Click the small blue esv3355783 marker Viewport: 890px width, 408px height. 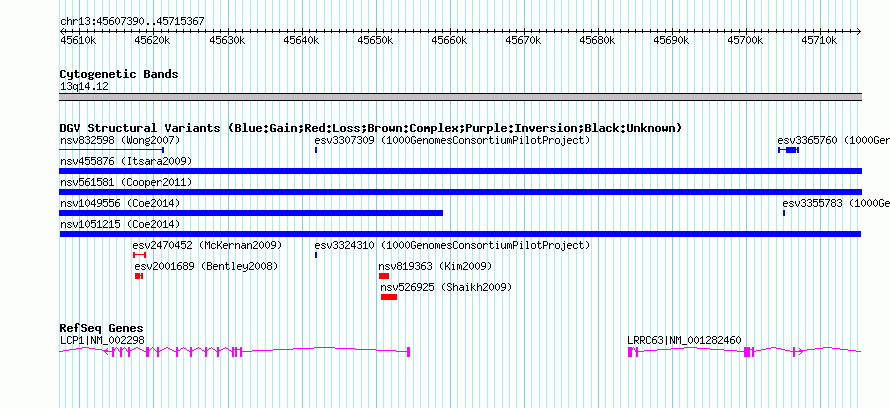click(784, 213)
